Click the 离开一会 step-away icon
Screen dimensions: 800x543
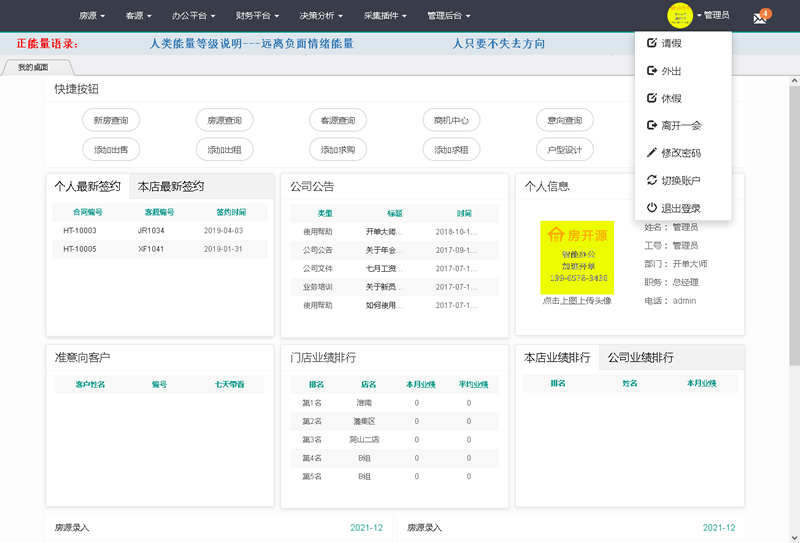click(x=652, y=125)
